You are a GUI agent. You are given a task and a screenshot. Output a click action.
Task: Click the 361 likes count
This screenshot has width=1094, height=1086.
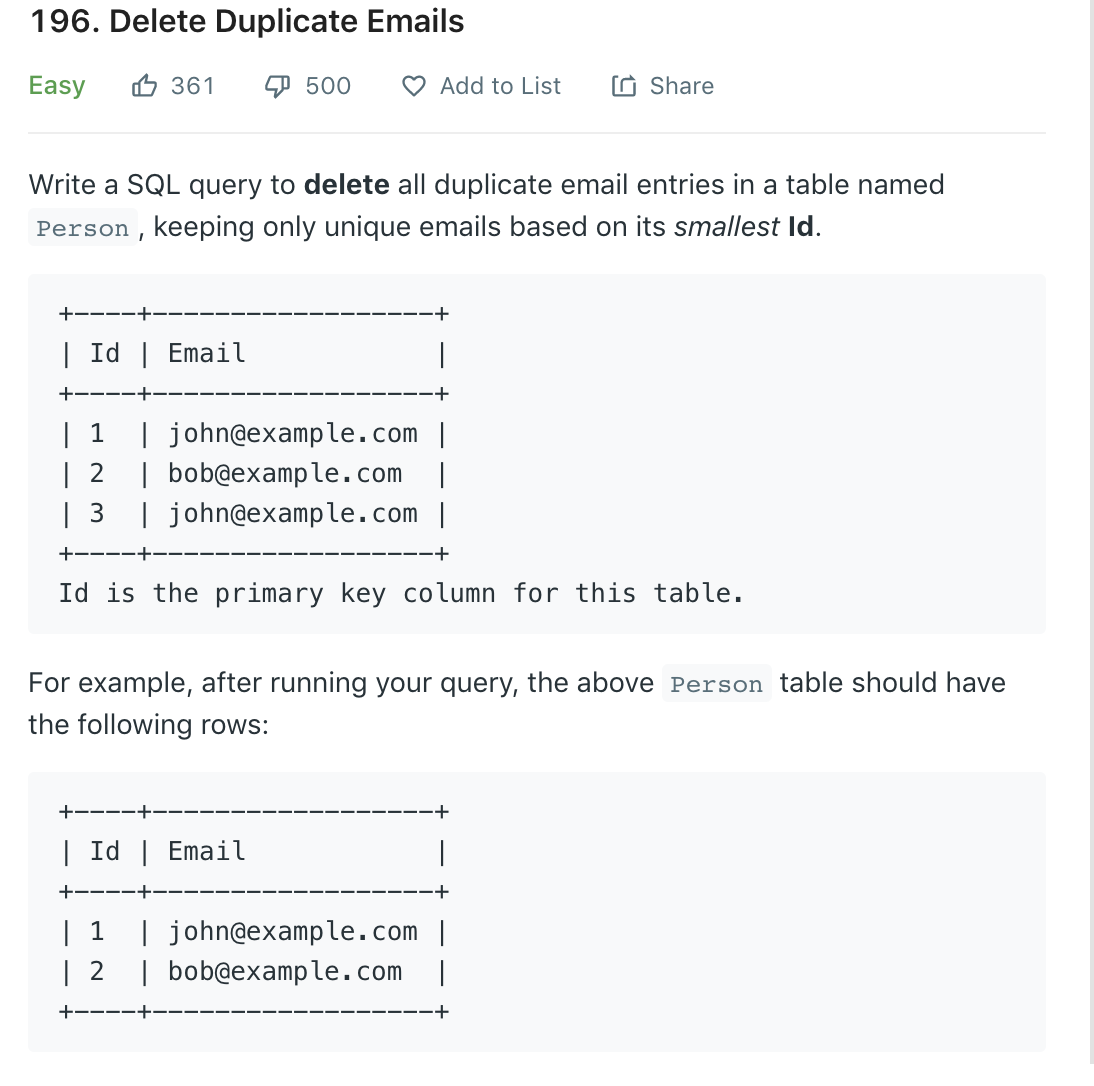point(193,86)
